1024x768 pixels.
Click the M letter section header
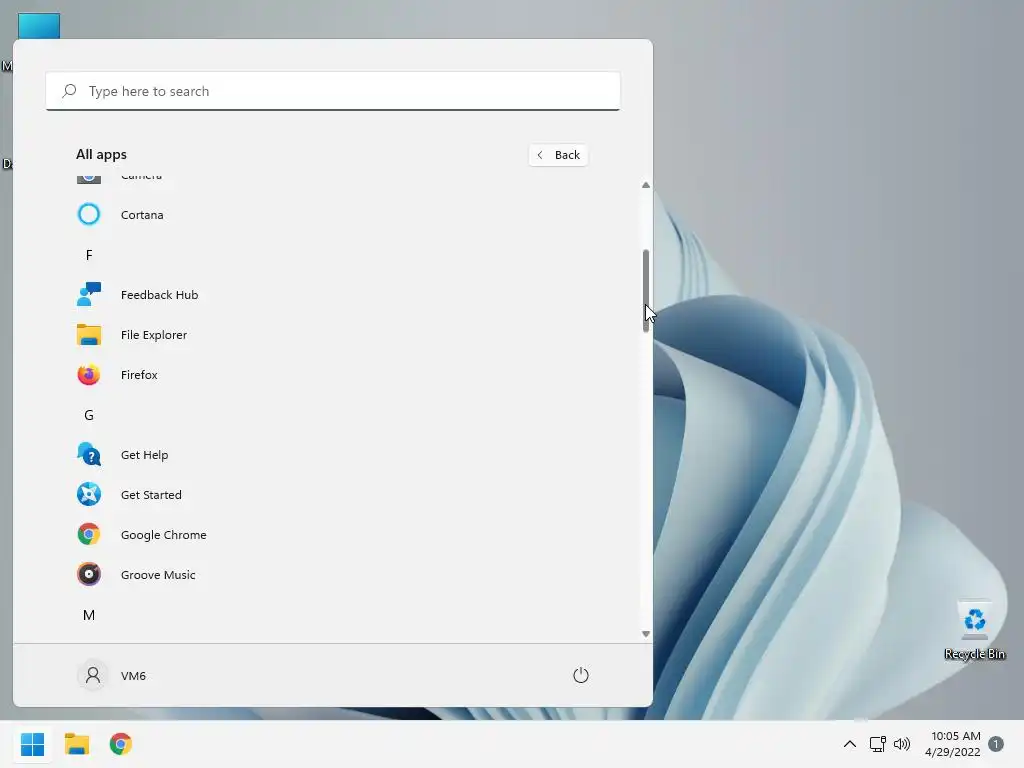89,615
